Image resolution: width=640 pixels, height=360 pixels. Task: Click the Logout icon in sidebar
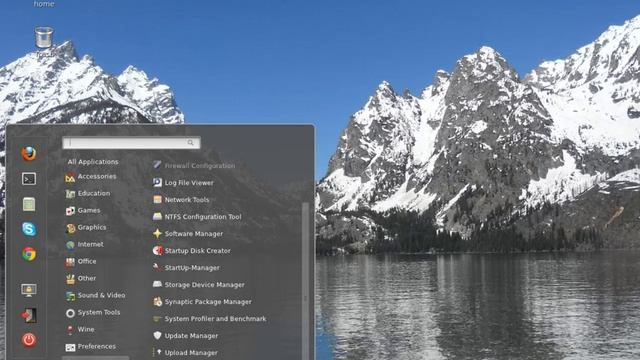[x=29, y=315]
